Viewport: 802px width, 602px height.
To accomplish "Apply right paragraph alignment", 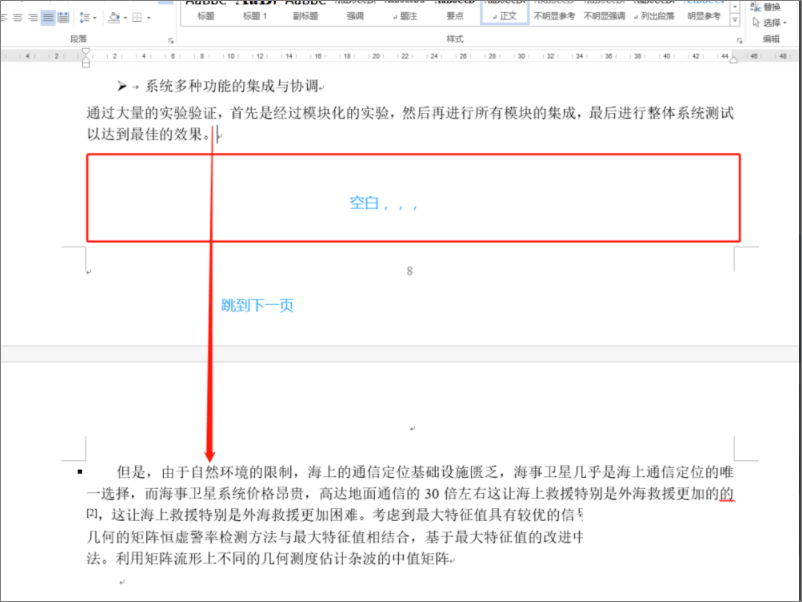I will pyautogui.click(x=32, y=17).
